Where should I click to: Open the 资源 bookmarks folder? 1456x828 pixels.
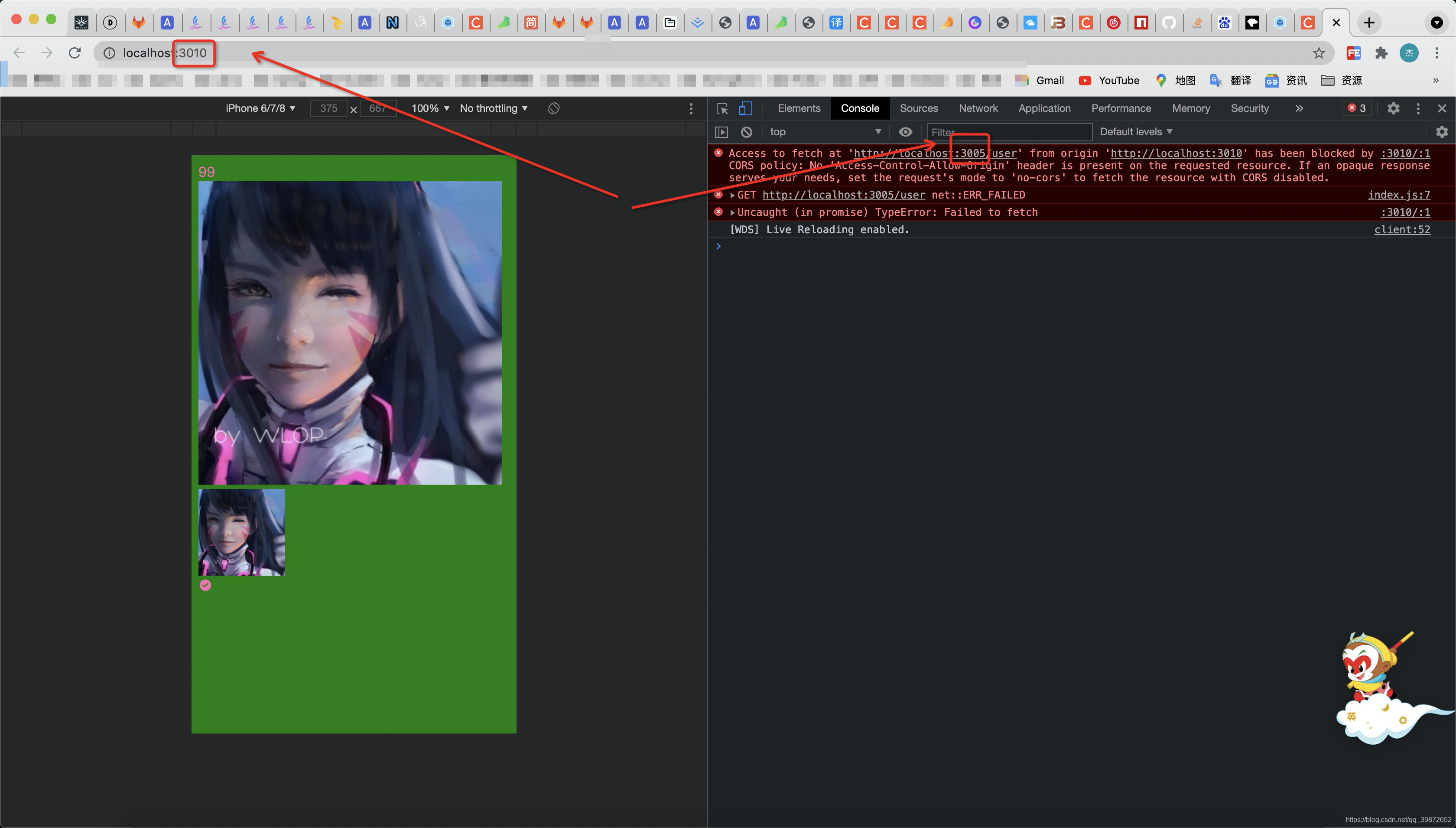(1341, 80)
